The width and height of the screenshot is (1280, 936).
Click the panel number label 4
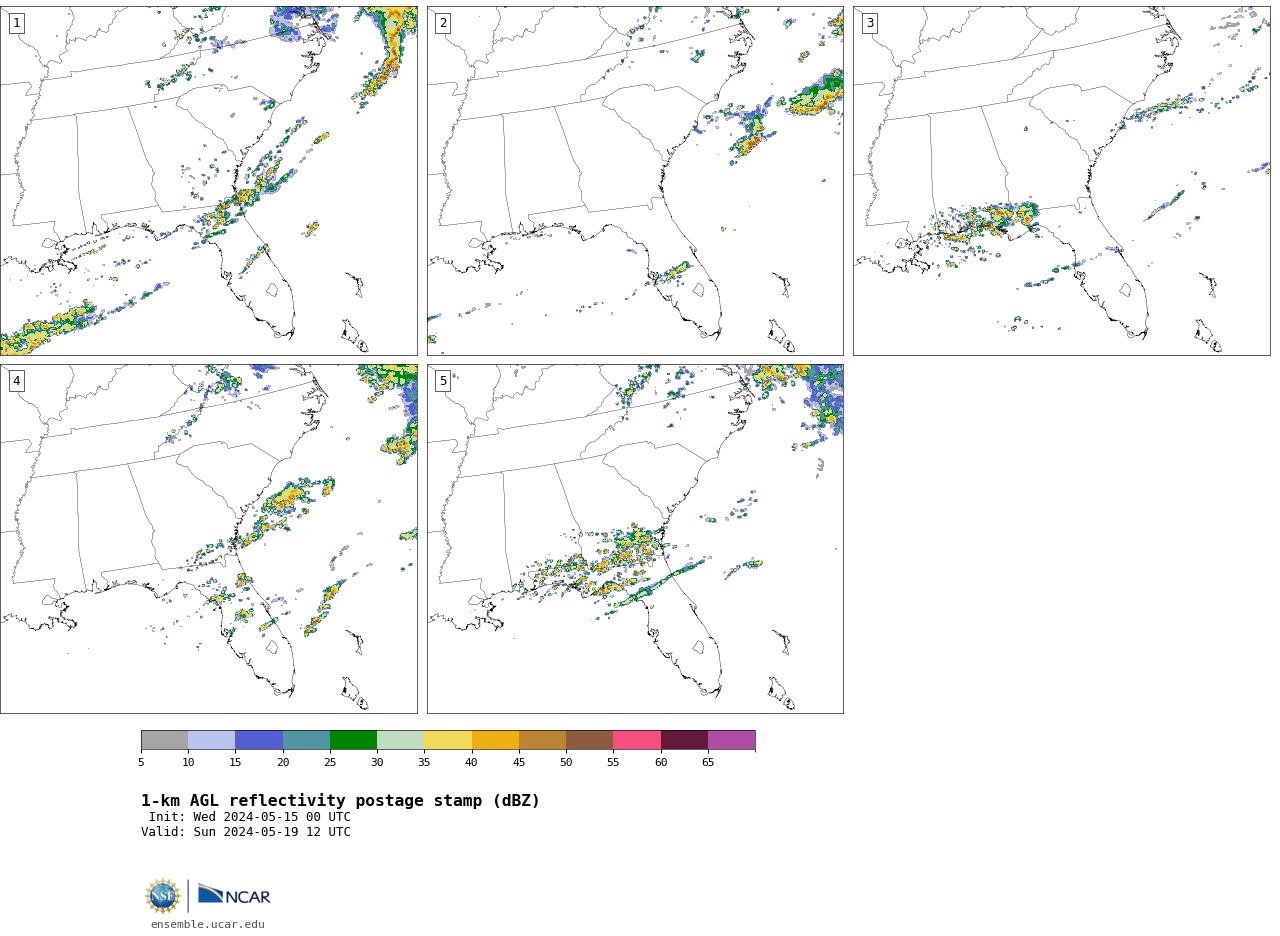tap(16, 381)
